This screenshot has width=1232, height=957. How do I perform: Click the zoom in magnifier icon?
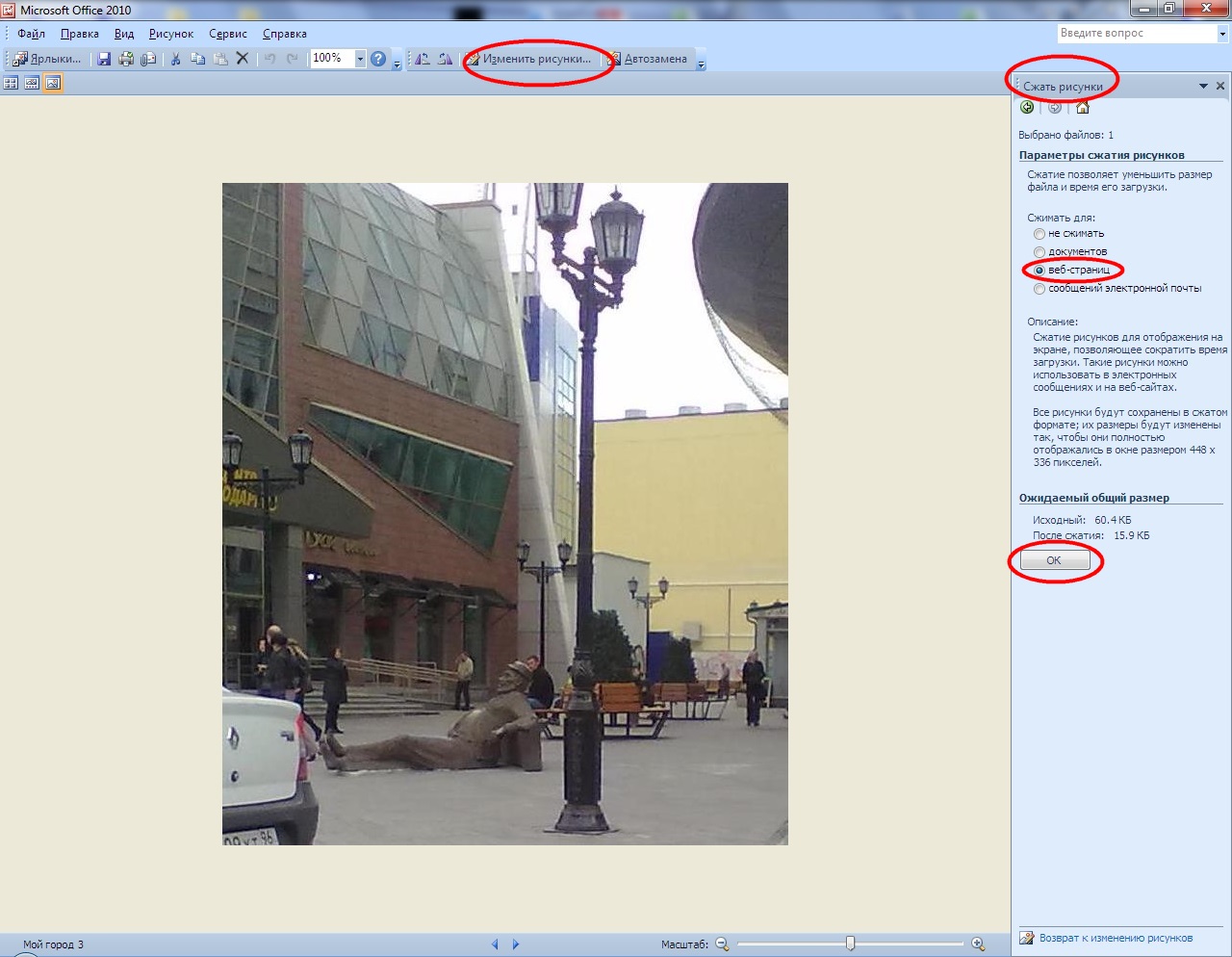point(978,944)
